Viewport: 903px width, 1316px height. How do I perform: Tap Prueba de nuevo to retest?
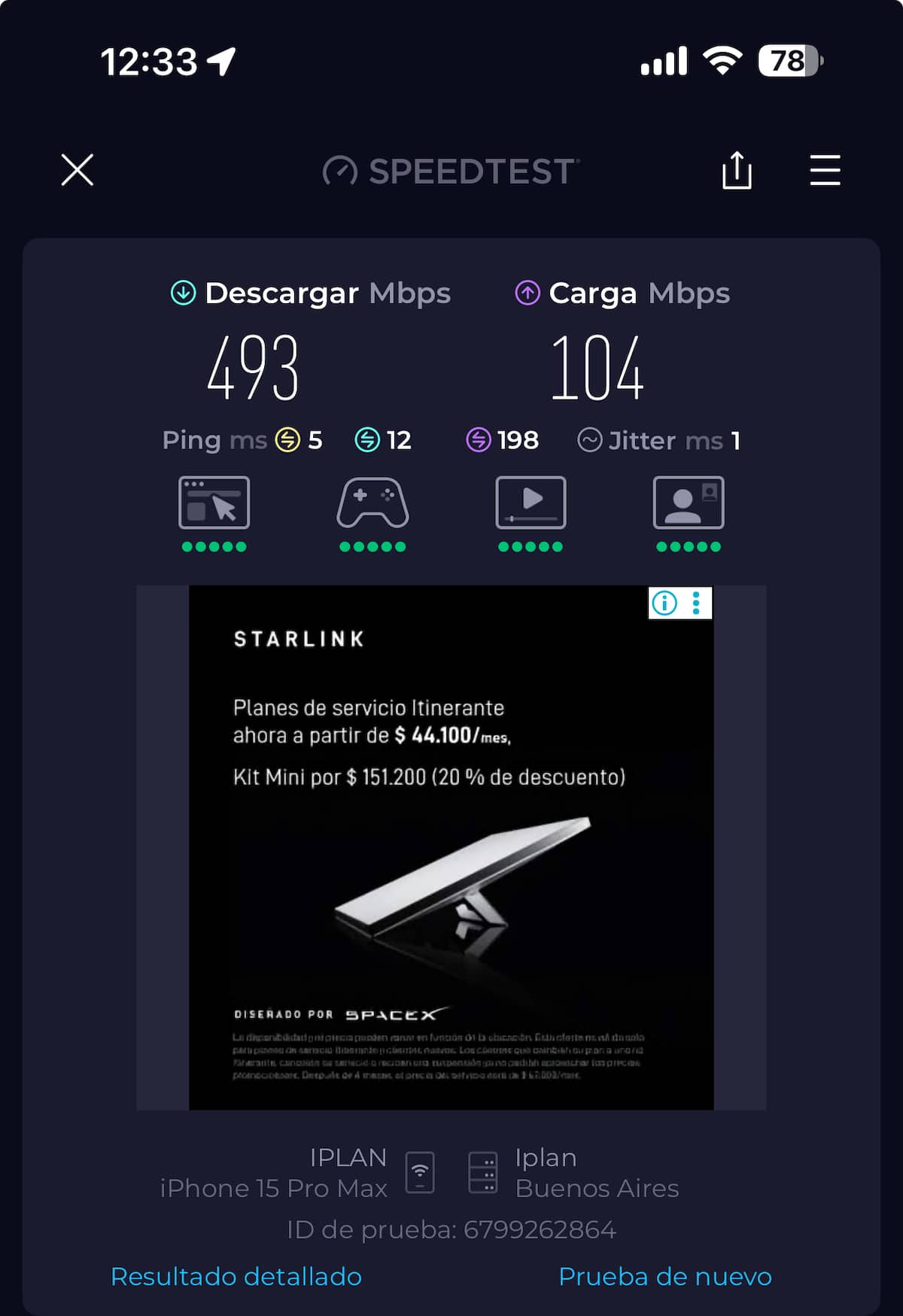click(x=665, y=1276)
